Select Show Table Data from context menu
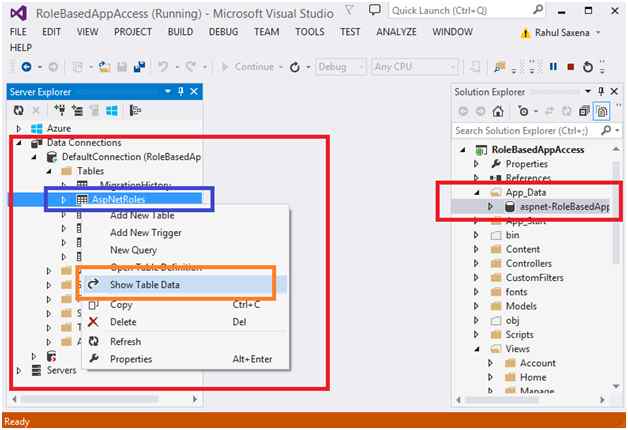The image size is (628, 430). point(185,285)
